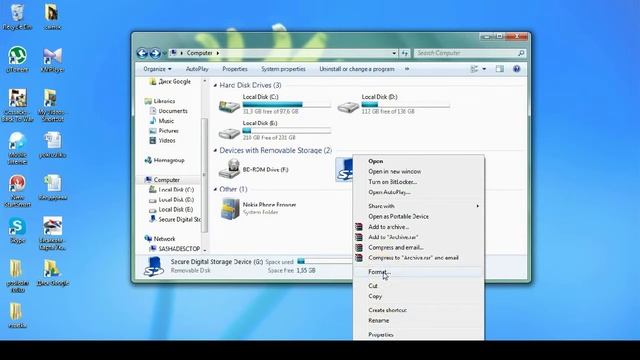Open the KMPlayer desktop shortcut
Viewport: 640px width, 360px height.
click(53, 56)
